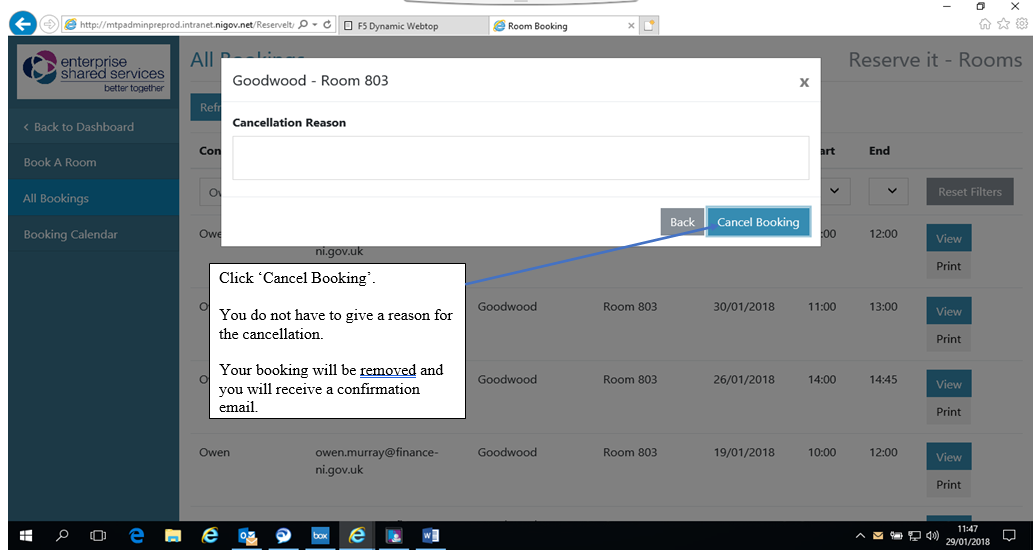Refresh the page with reload icon
This screenshot has height=552, width=1033.
pos(327,24)
